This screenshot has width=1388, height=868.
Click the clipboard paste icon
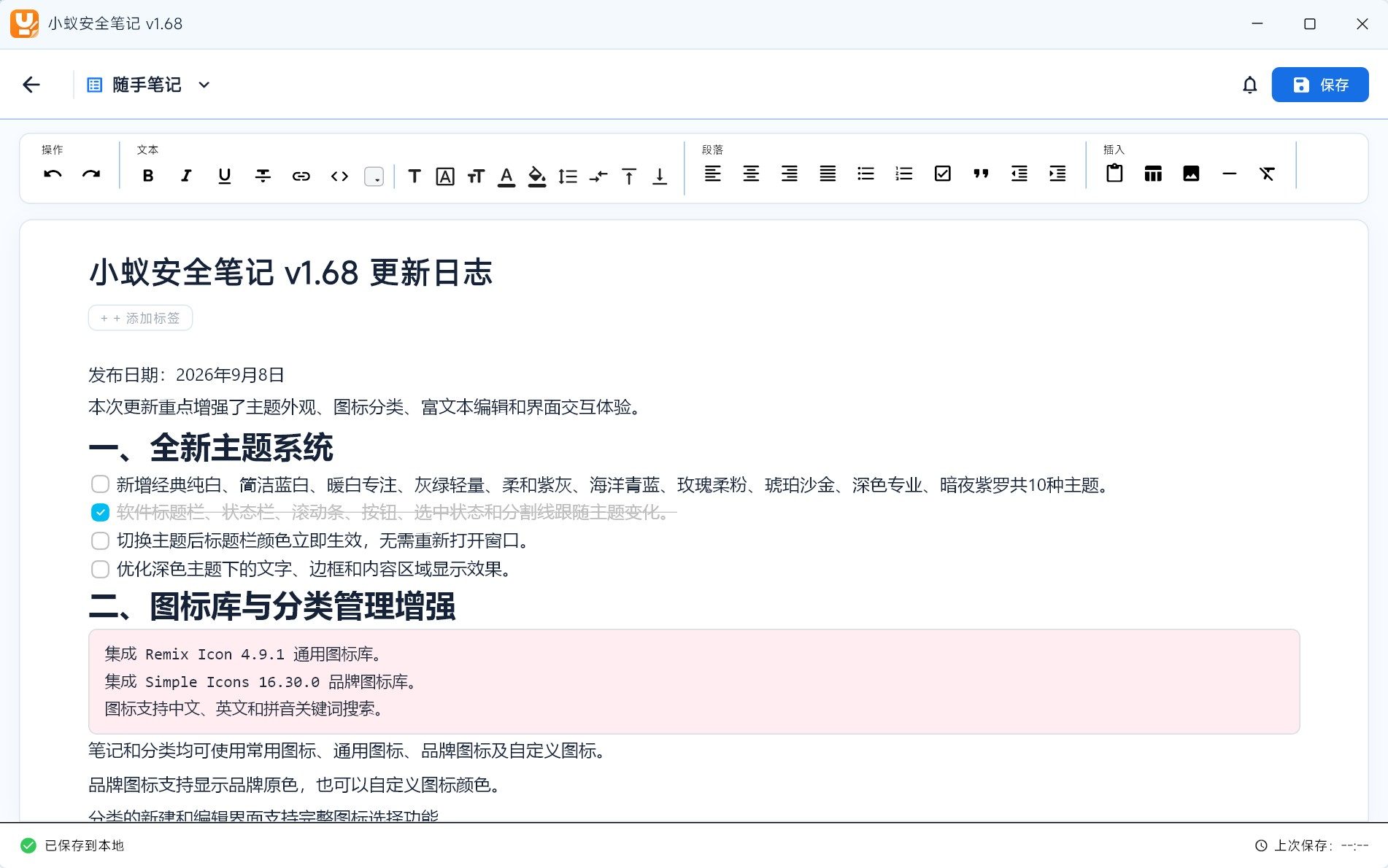coord(1114,174)
